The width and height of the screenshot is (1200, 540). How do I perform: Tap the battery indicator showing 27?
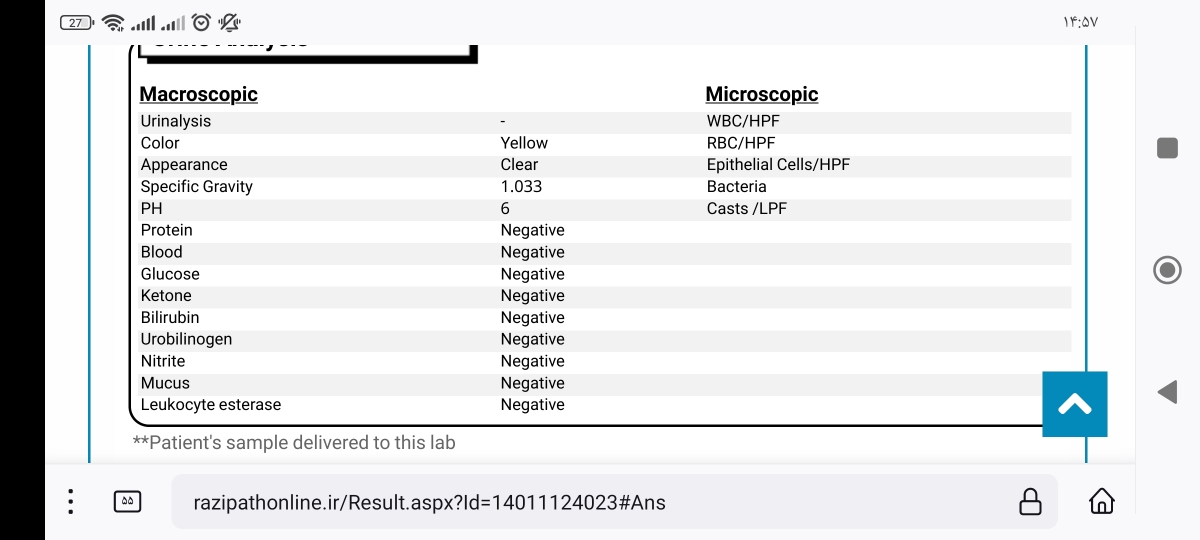coord(77,22)
